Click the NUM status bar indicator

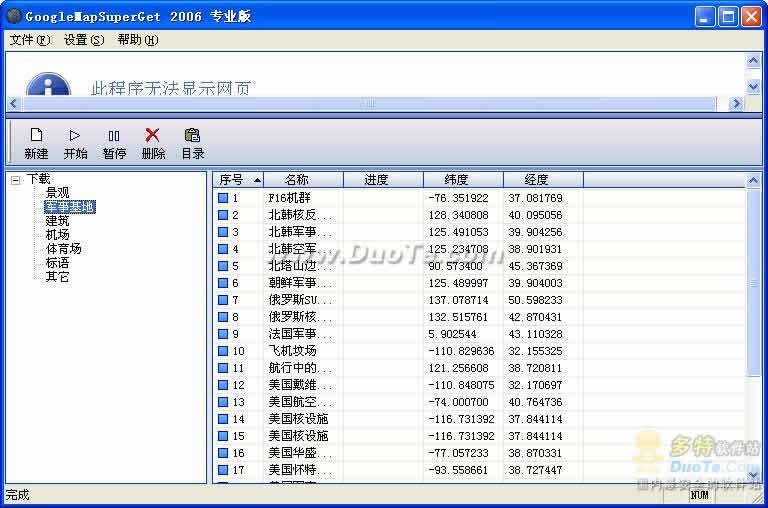point(699,495)
